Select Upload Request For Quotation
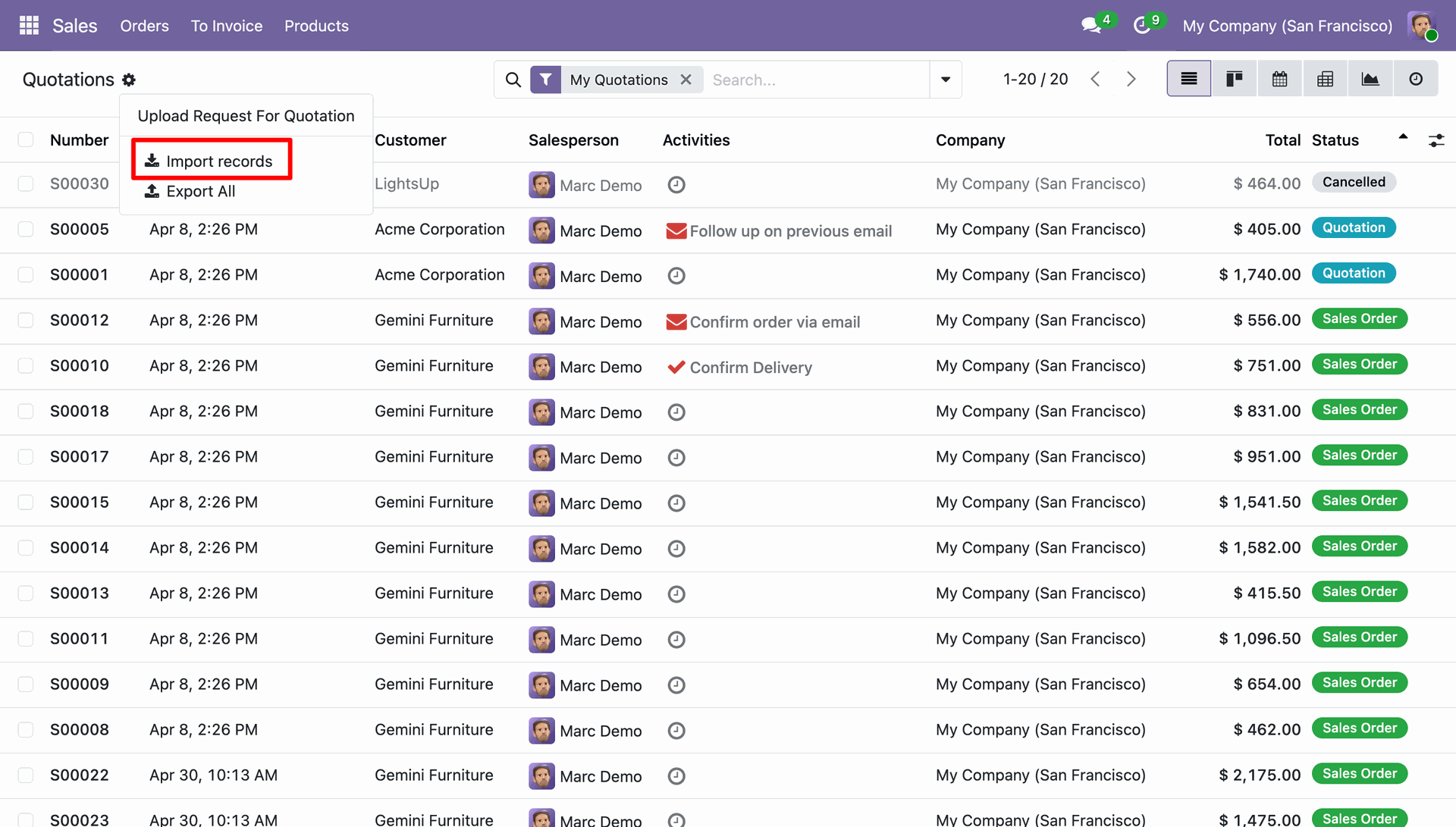The width and height of the screenshot is (1456, 827). pos(246,116)
